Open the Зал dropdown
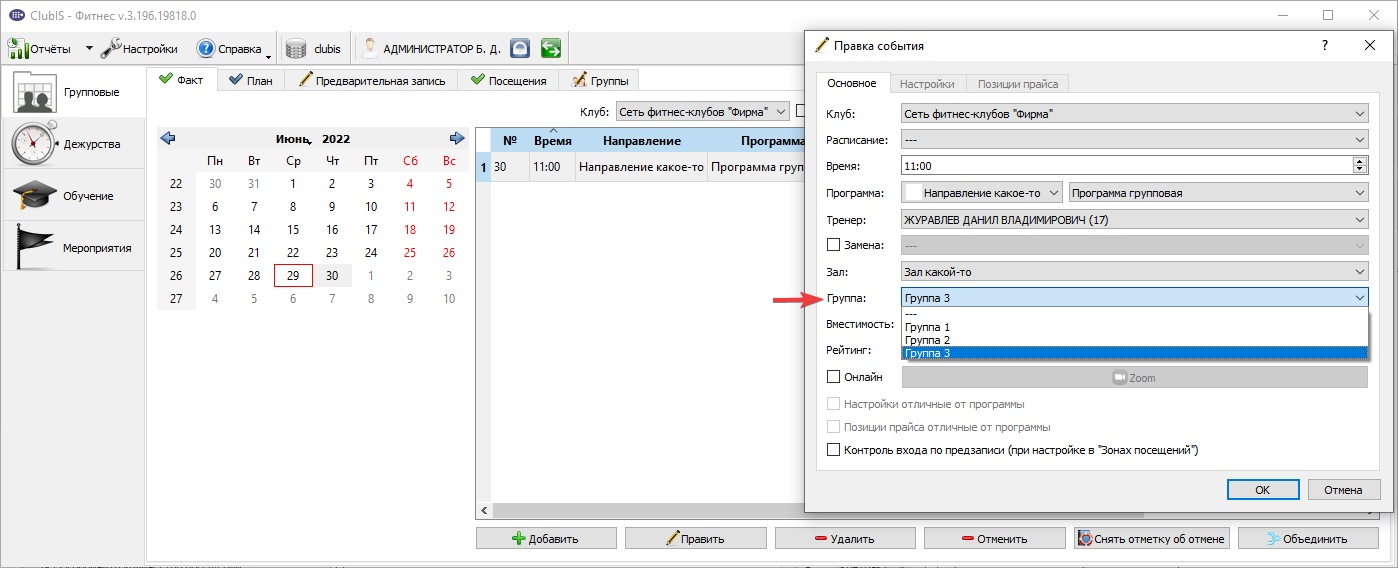1398x568 pixels. point(1134,271)
